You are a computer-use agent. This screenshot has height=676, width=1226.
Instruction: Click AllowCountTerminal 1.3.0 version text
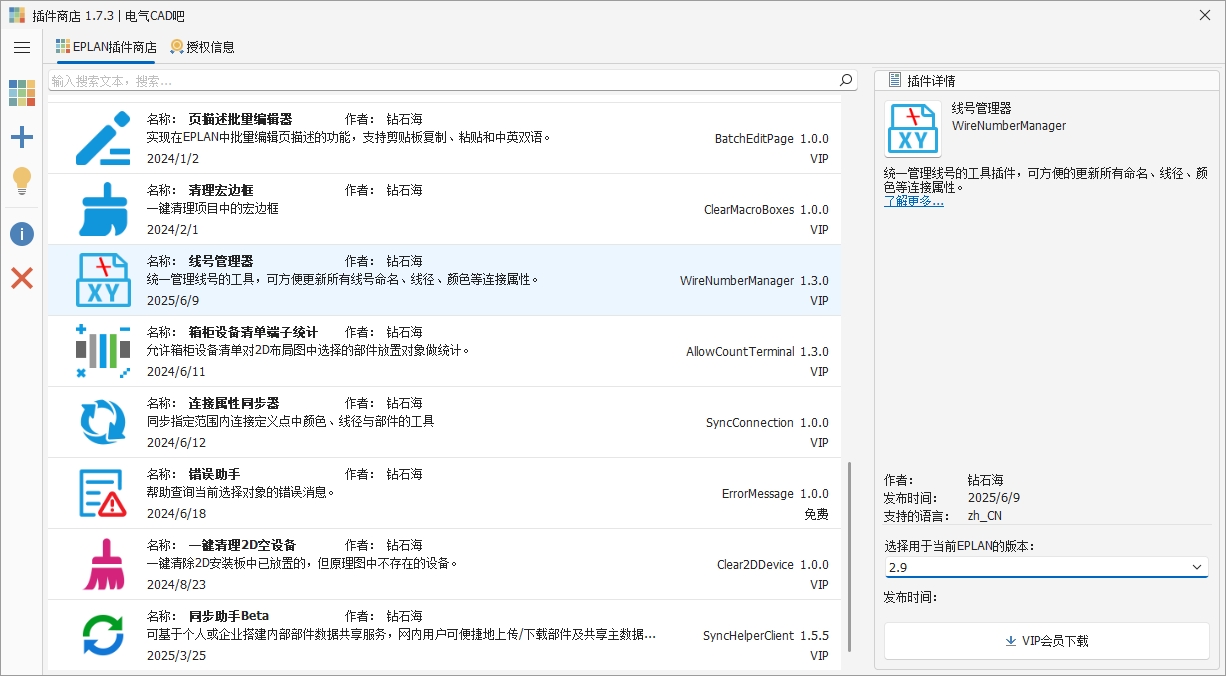click(757, 352)
